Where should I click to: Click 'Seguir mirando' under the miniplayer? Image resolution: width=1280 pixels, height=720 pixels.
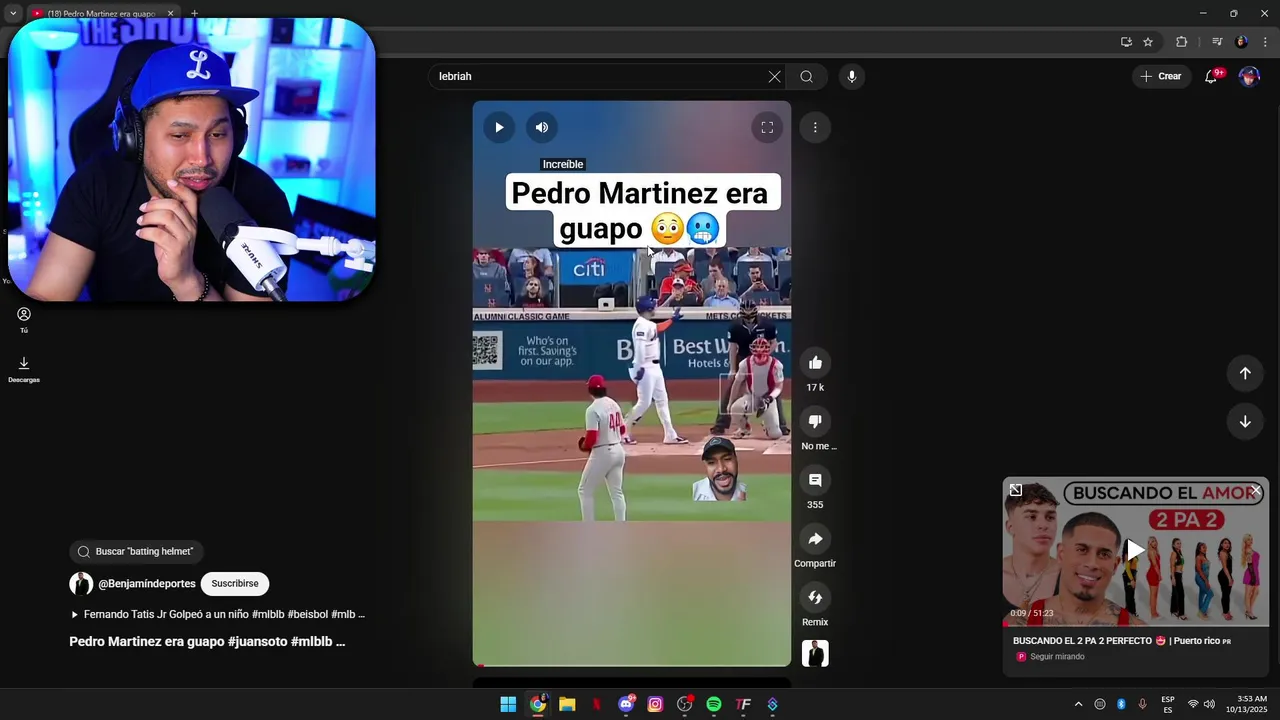click(x=1057, y=657)
